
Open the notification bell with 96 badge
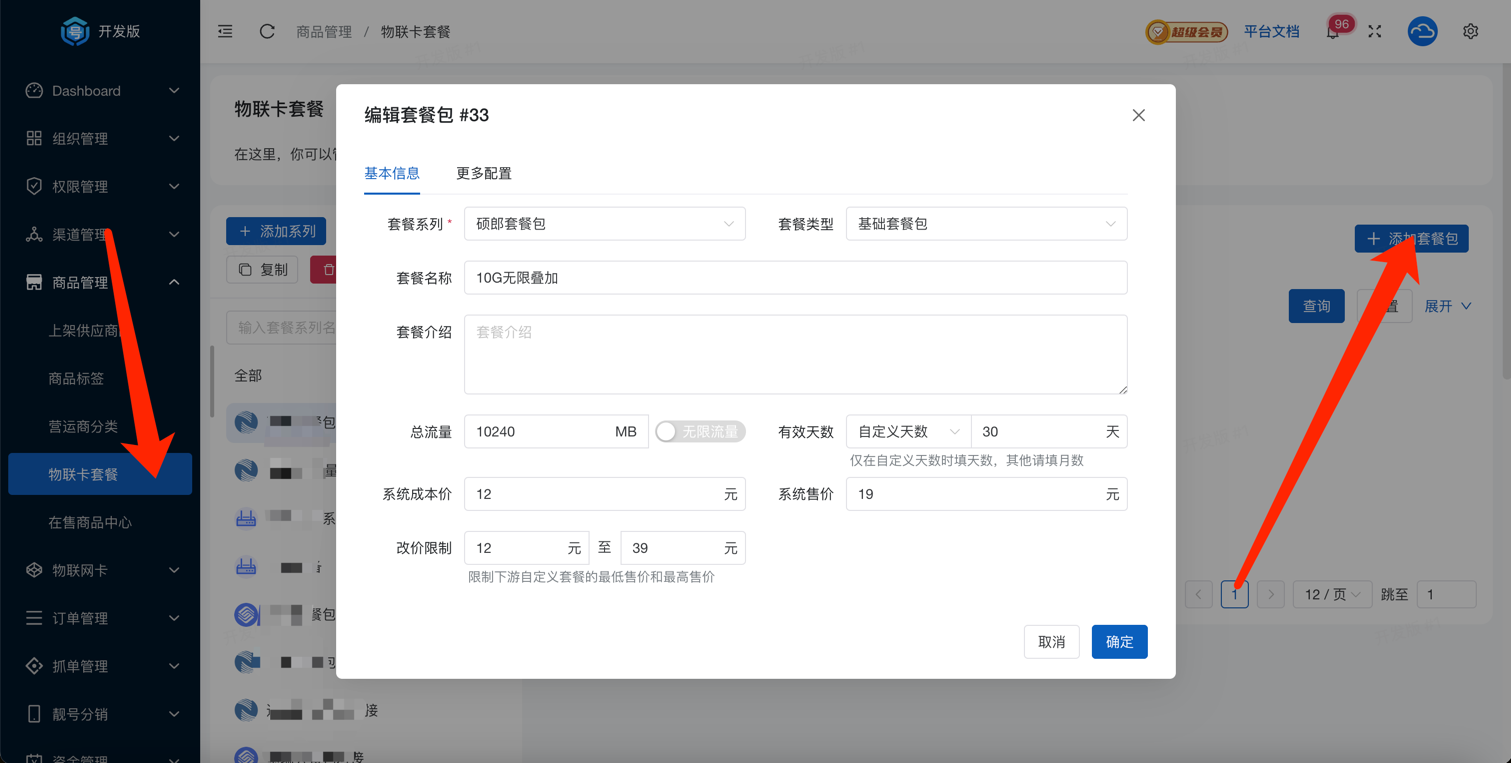point(1333,32)
